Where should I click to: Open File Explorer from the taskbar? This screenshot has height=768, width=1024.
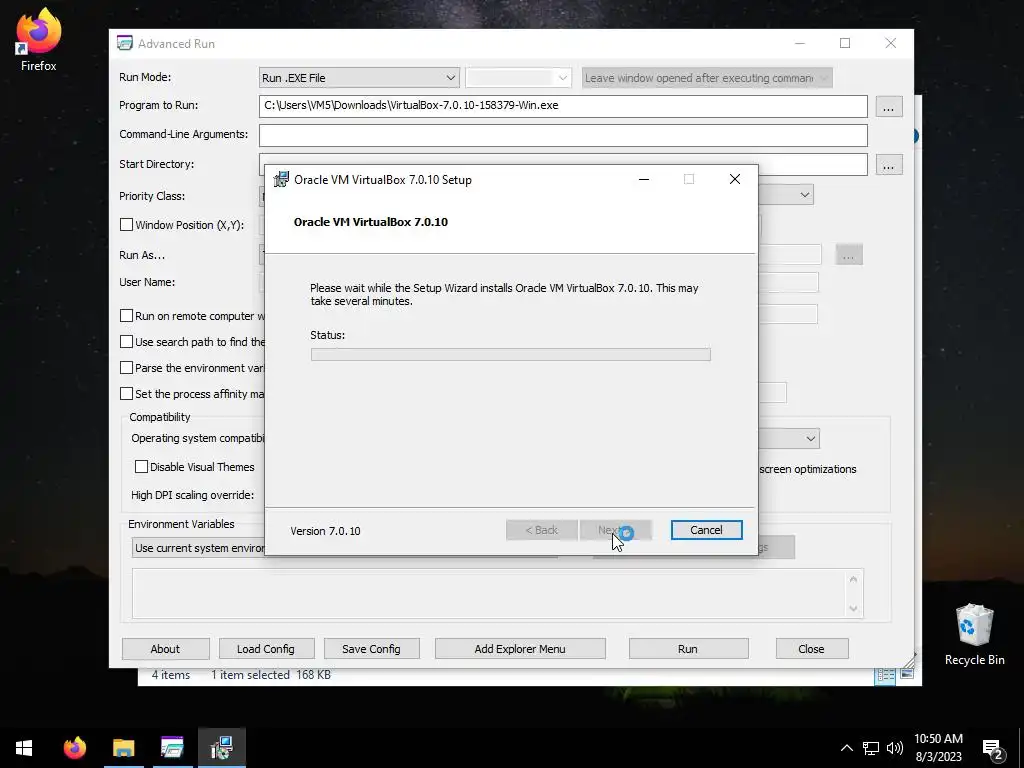click(123, 748)
